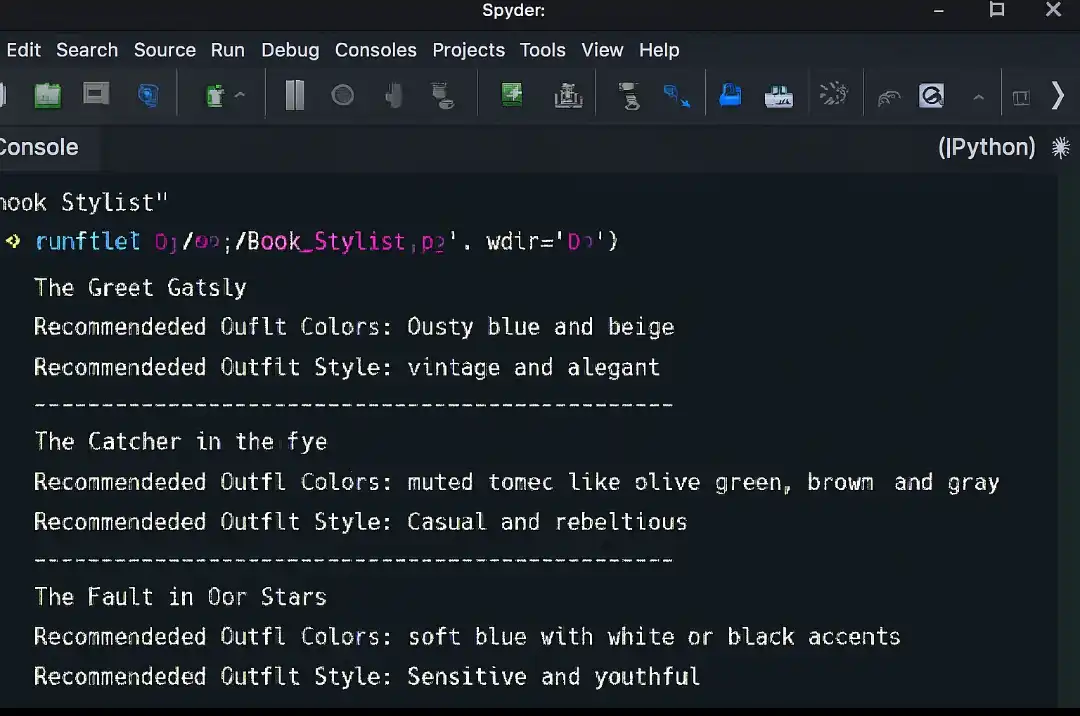Click the circle-with-slash toolbar icon

[931, 96]
